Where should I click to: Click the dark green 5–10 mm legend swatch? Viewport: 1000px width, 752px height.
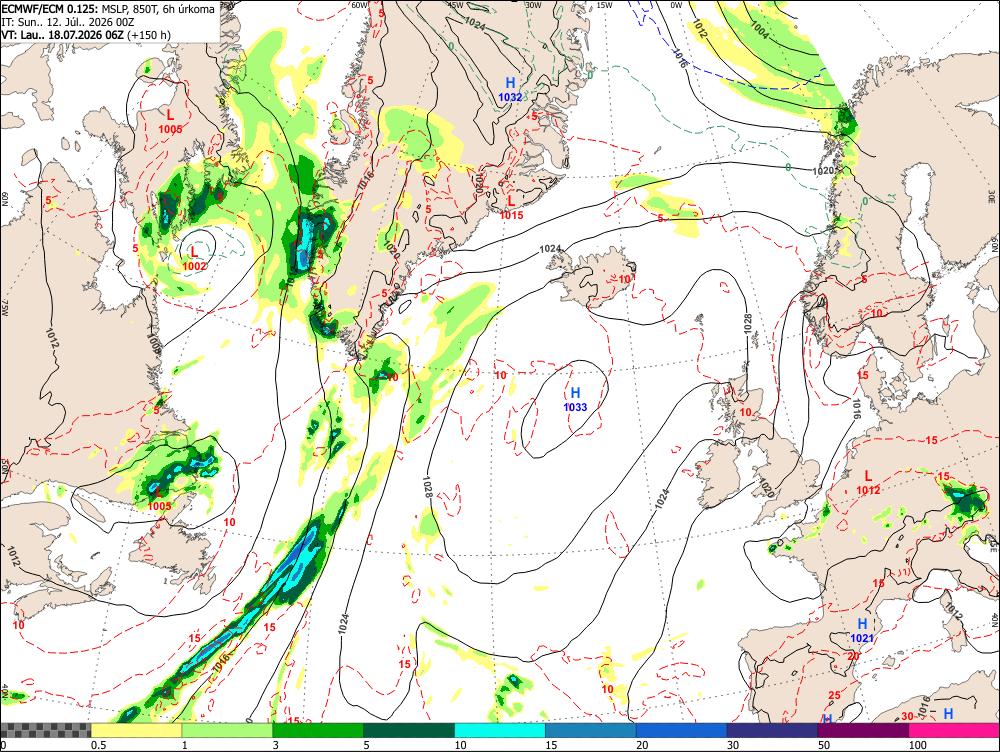(409, 730)
